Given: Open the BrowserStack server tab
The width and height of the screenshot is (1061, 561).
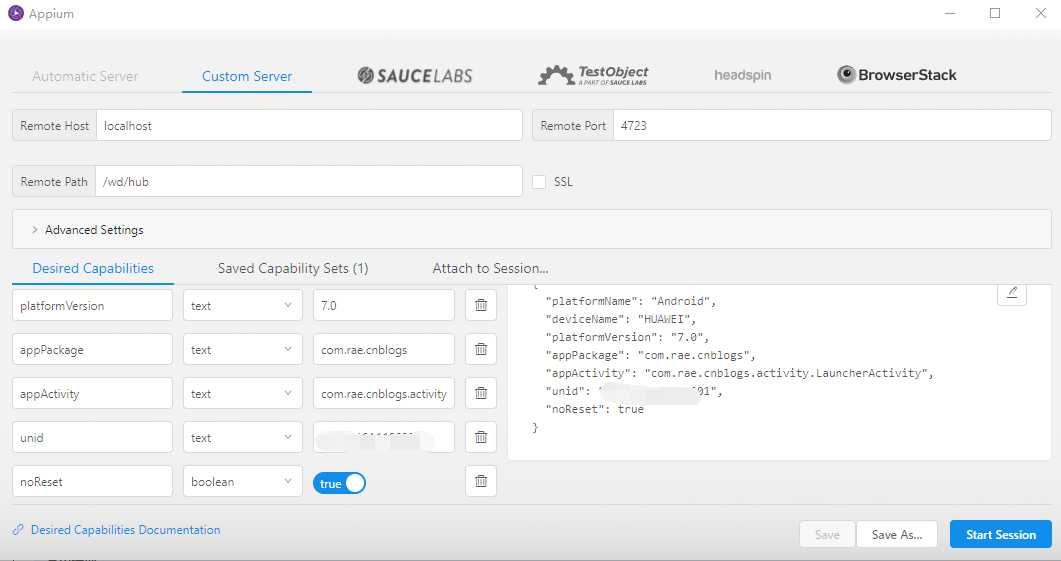Looking at the screenshot, I should [x=897, y=74].
